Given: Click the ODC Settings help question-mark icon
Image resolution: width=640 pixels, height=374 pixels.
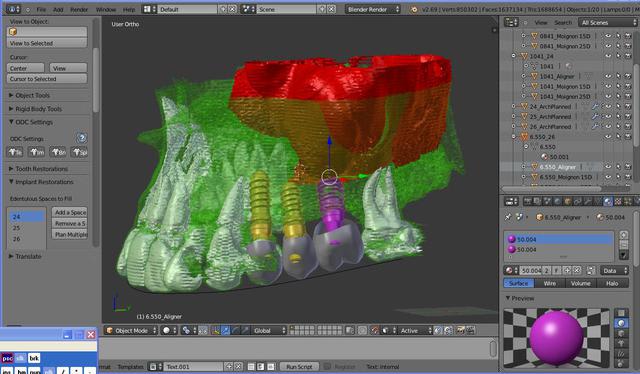Looking at the screenshot, I should [x=81, y=138].
